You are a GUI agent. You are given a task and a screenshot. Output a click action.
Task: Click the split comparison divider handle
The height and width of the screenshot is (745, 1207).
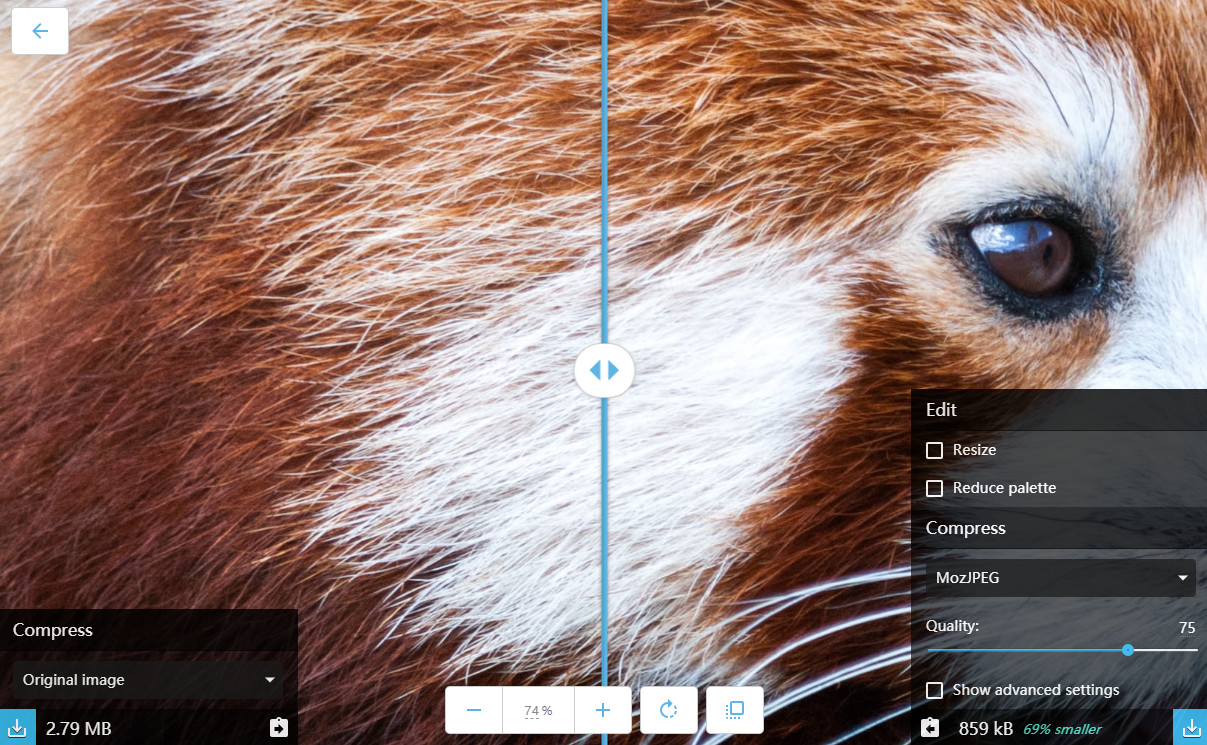tap(604, 370)
